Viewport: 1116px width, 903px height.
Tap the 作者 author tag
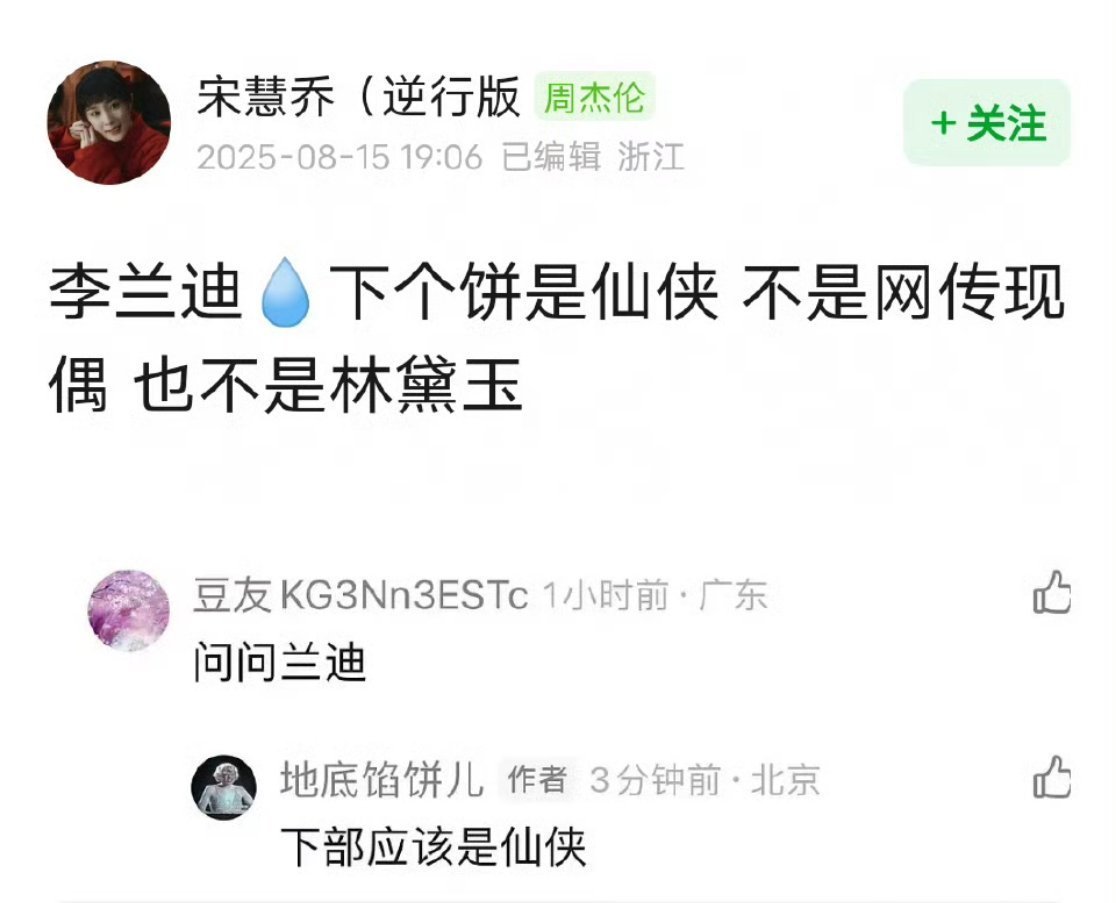coord(538,780)
